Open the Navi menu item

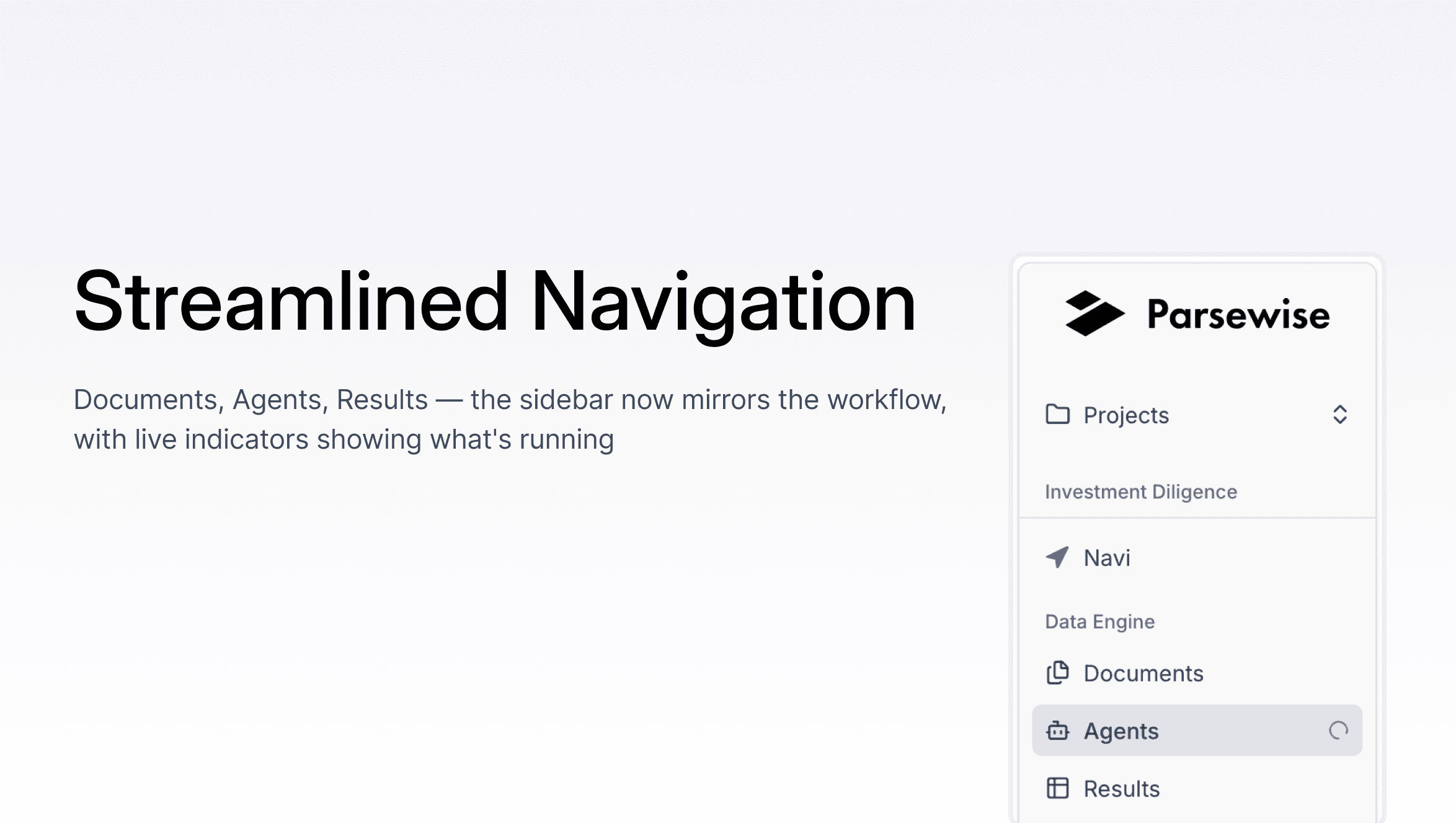(1107, 558)
